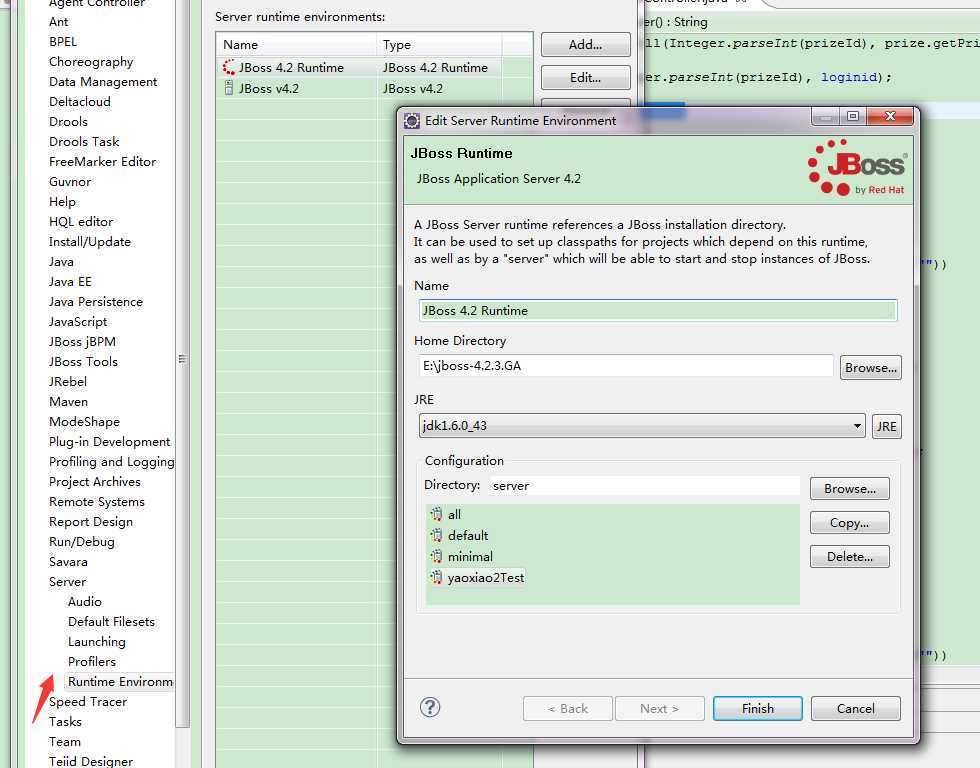Select Remote Systems preferences
This screenshot has height=768, width=980.
[96, 501]
